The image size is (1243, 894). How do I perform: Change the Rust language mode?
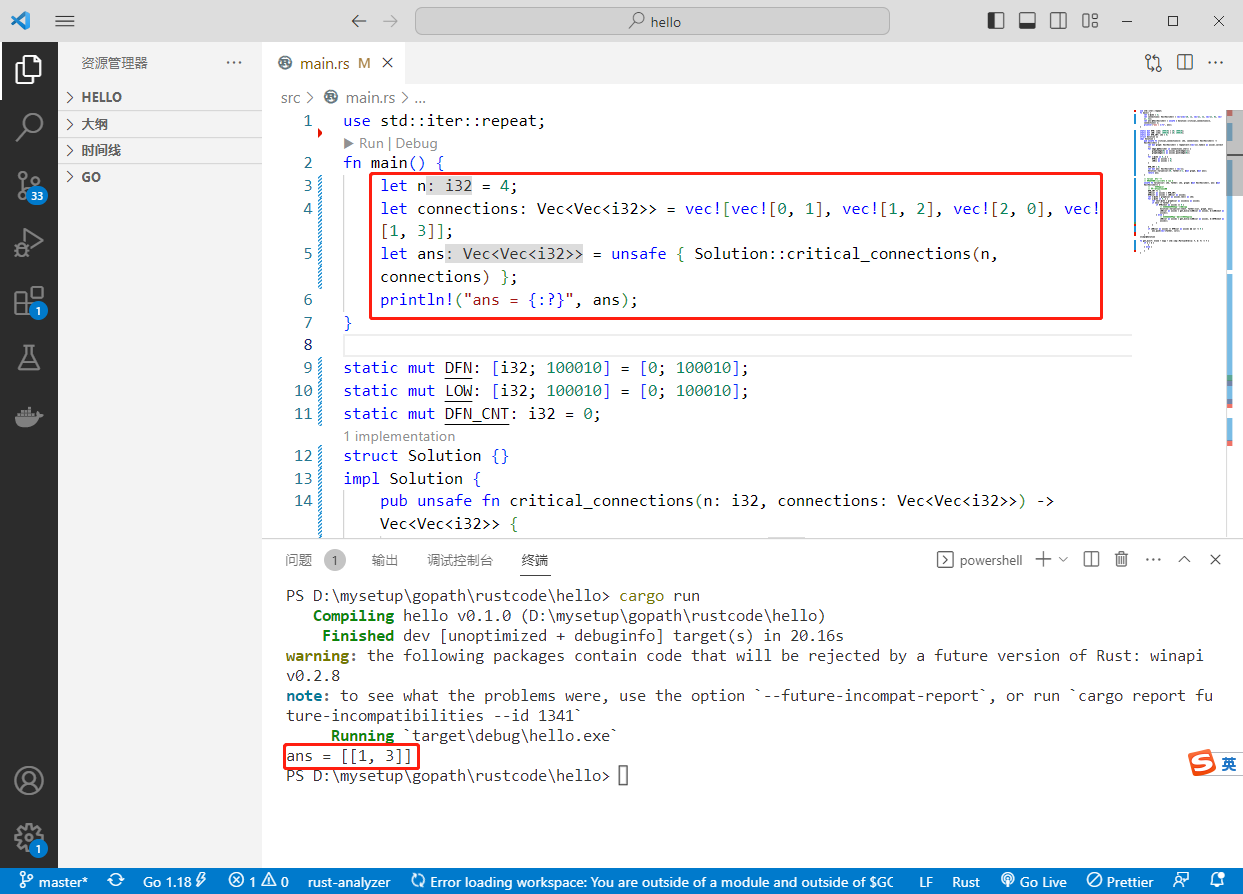pos(966,882)
